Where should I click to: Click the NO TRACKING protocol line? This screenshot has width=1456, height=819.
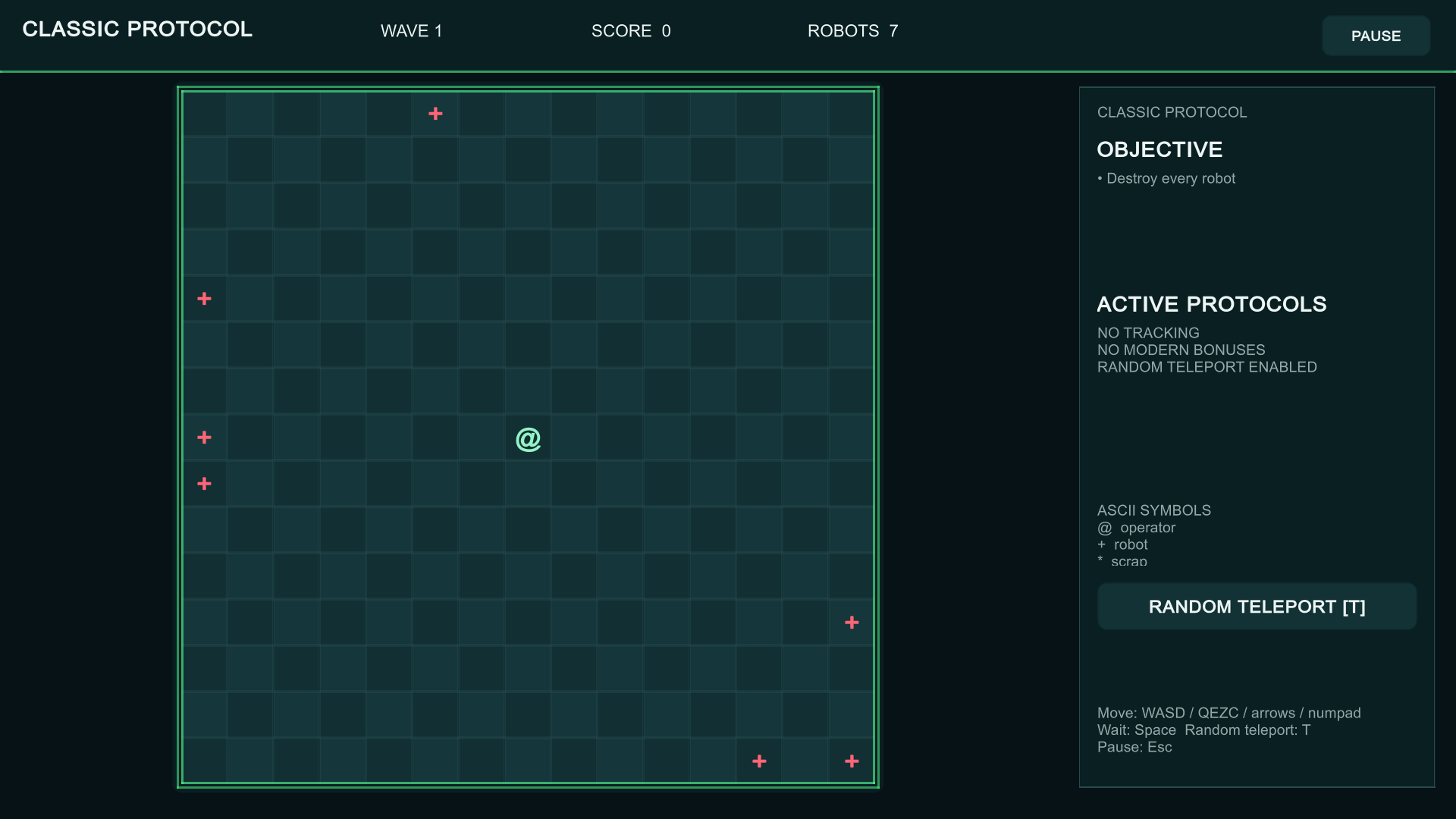coord(1148,333)
